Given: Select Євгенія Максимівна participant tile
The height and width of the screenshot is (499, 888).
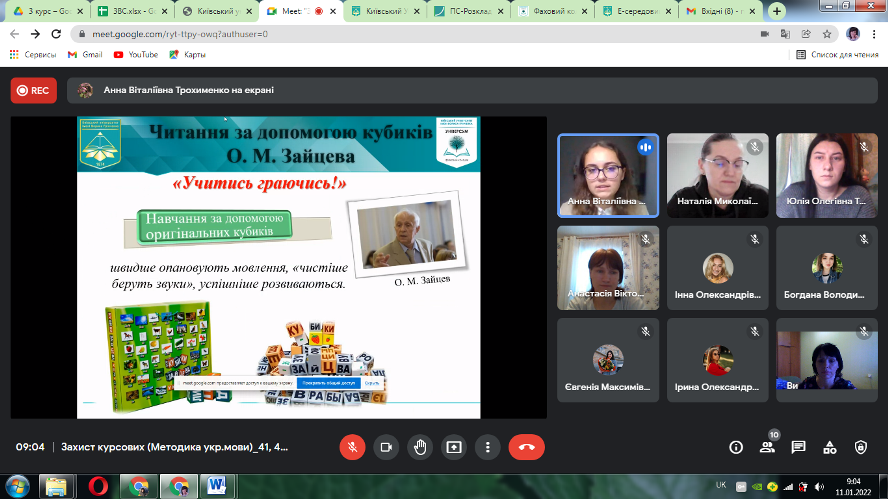Looking at the screenshot, I should coord(608,360).
